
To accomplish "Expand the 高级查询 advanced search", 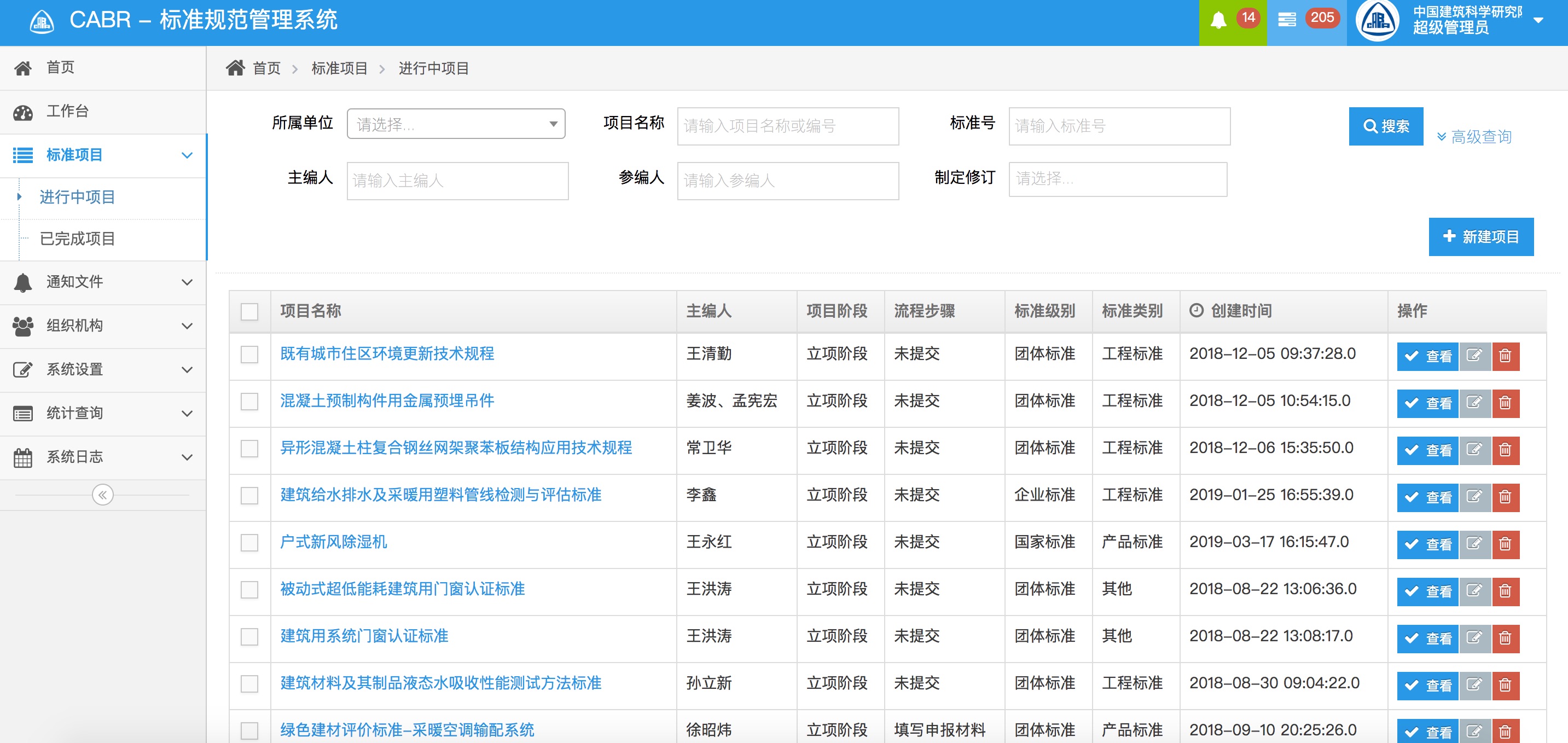I will point(1474,136).
